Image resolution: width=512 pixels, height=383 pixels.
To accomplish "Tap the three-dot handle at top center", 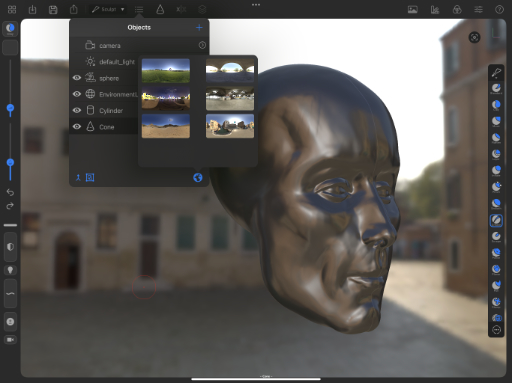I will (x=256, y=5).
